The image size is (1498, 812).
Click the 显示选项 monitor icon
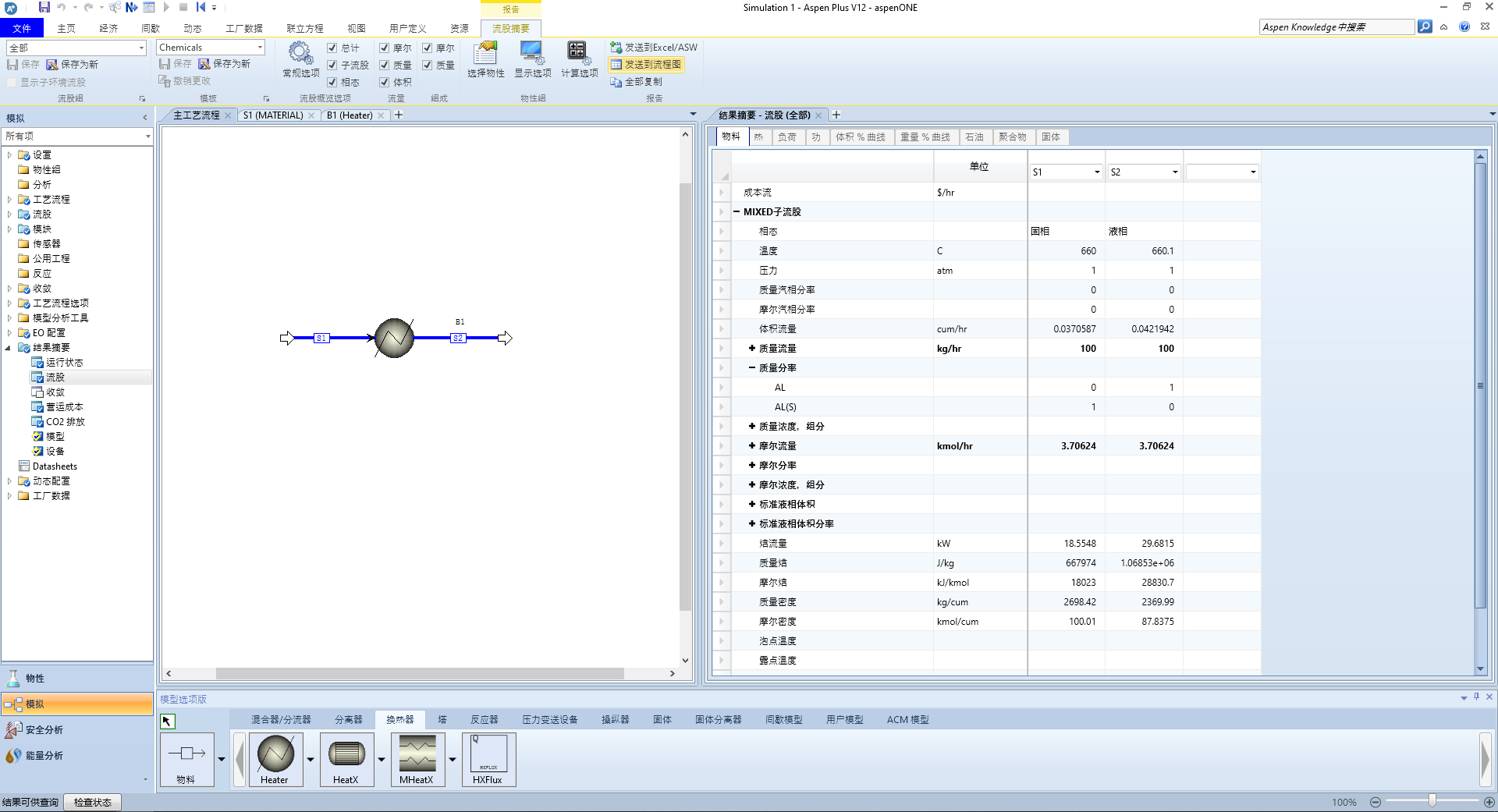point(532,53)
